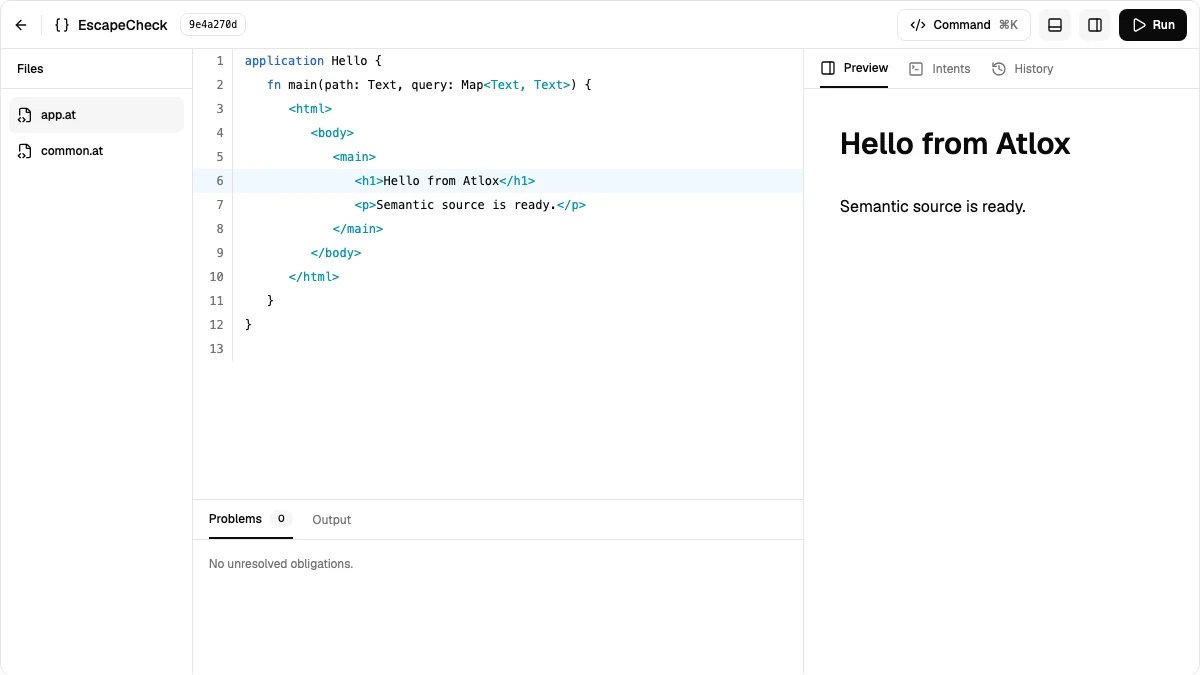1200x675 pixels.
Task: Click code line 'application Hello {'
Action: (x=313, y=61)
